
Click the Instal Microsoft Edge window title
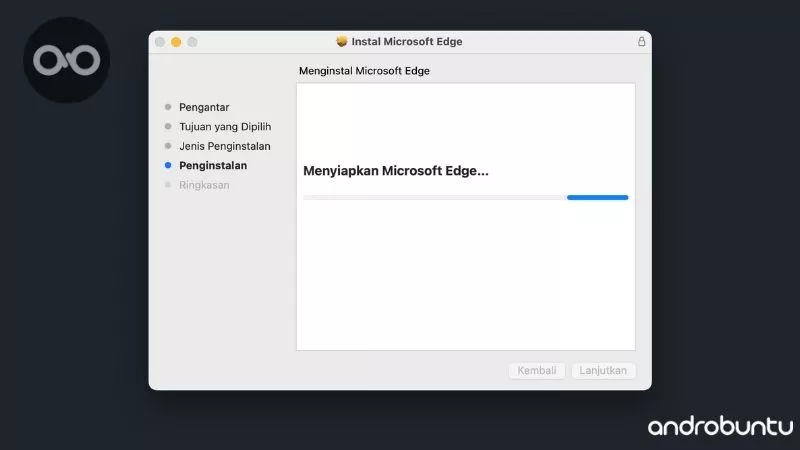407,42
